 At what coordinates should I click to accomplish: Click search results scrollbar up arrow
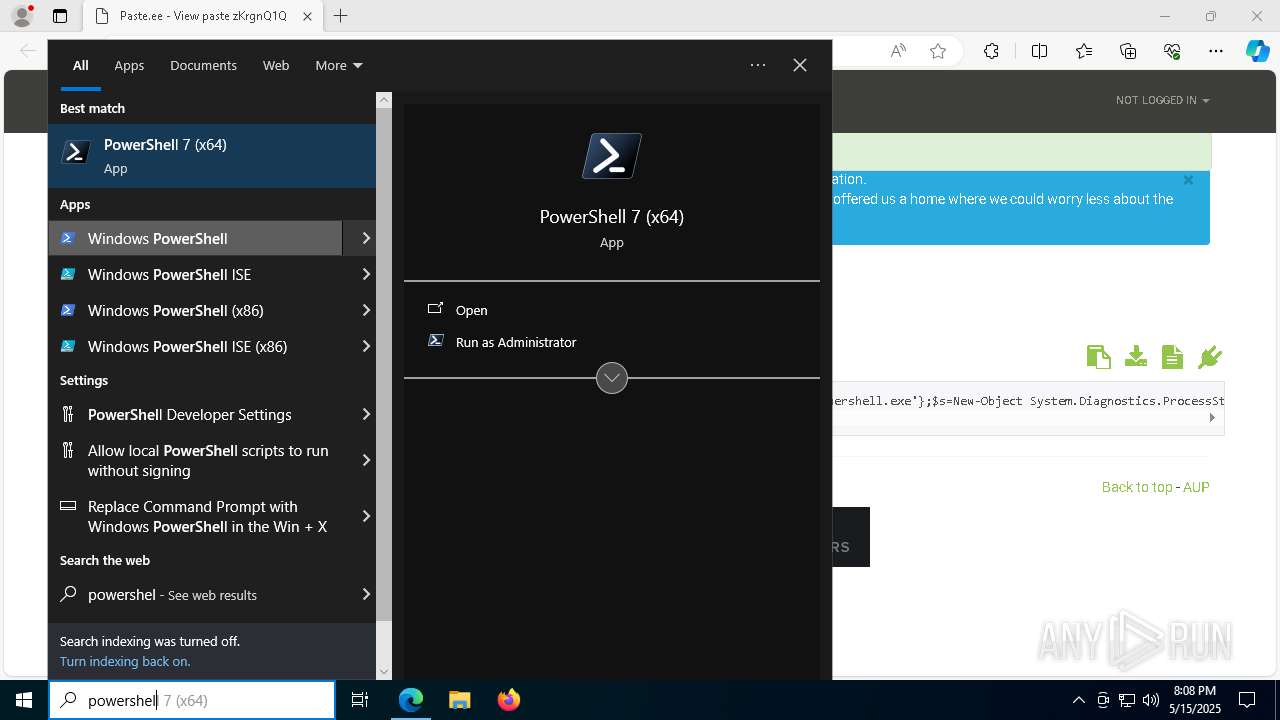click(384, 100)
